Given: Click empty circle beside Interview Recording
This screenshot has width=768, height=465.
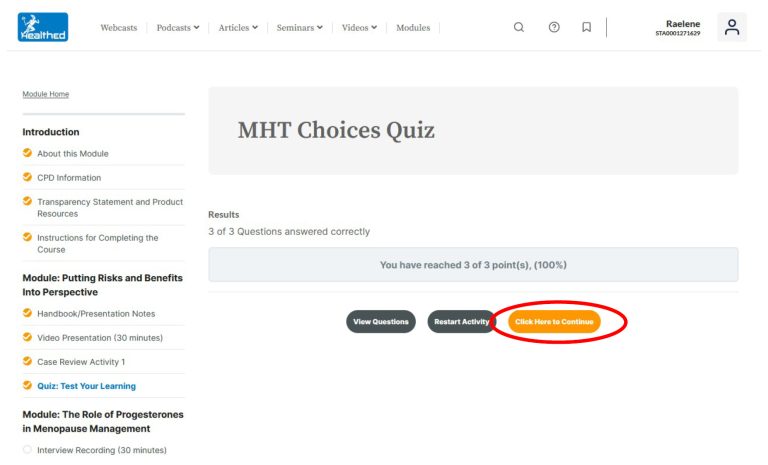Looking at the screenshot, I should point(27,449).
